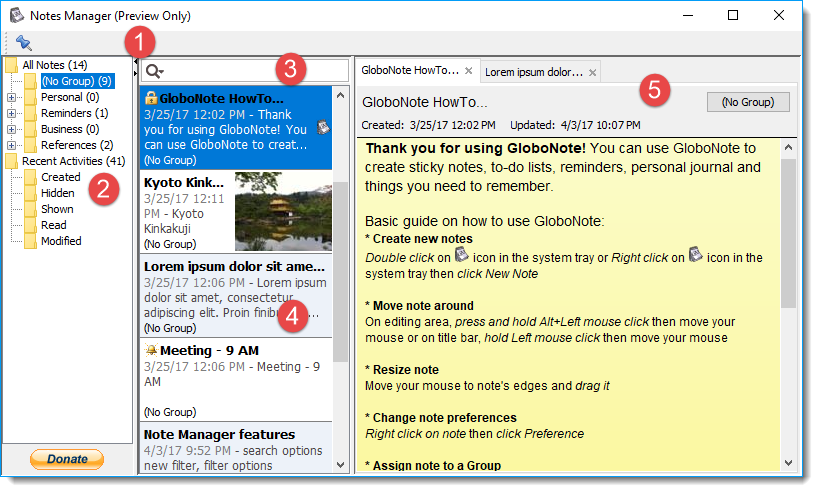Show recently Created notes

pos(61,177)
